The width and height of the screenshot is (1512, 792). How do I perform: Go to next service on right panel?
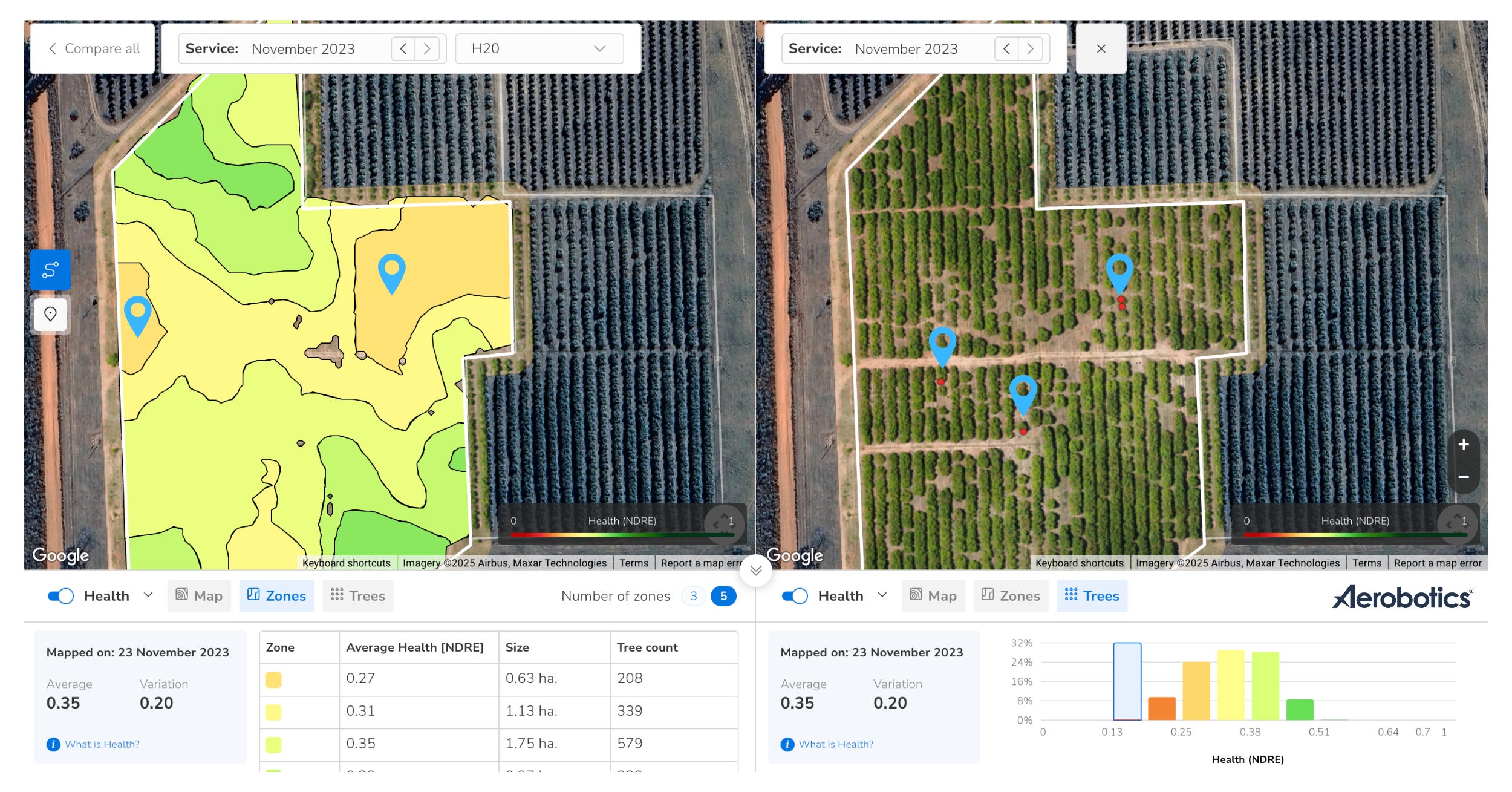pyautogui.click(x=1030, y=48)
